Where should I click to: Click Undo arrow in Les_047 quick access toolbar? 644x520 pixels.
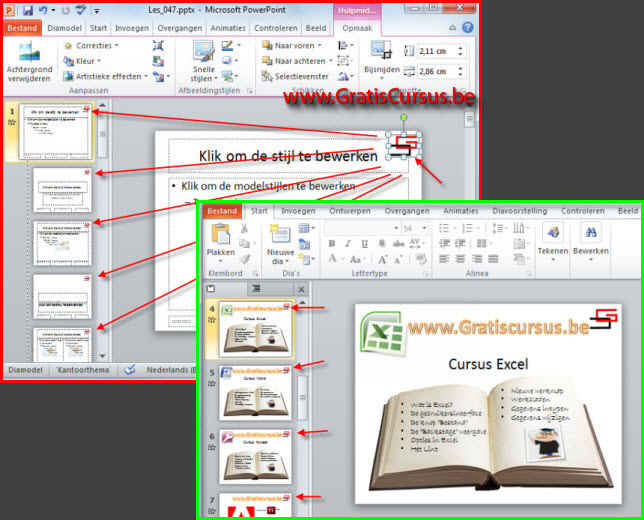(43, 10)
